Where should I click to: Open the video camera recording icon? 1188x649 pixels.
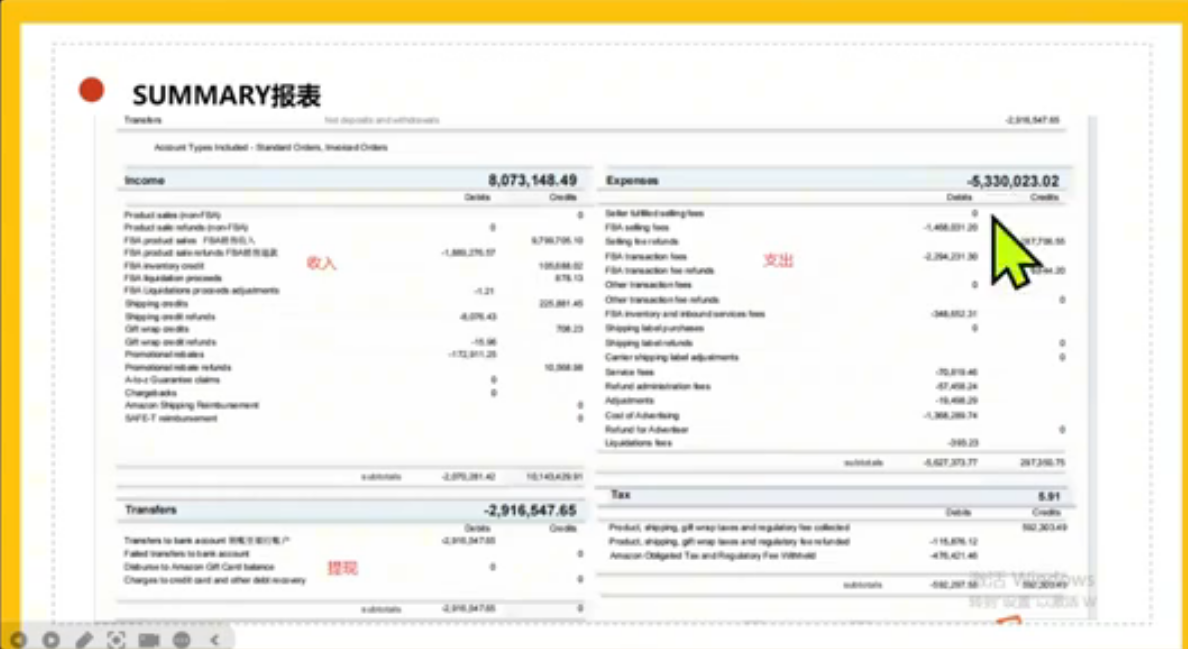(x=149, y=639)
